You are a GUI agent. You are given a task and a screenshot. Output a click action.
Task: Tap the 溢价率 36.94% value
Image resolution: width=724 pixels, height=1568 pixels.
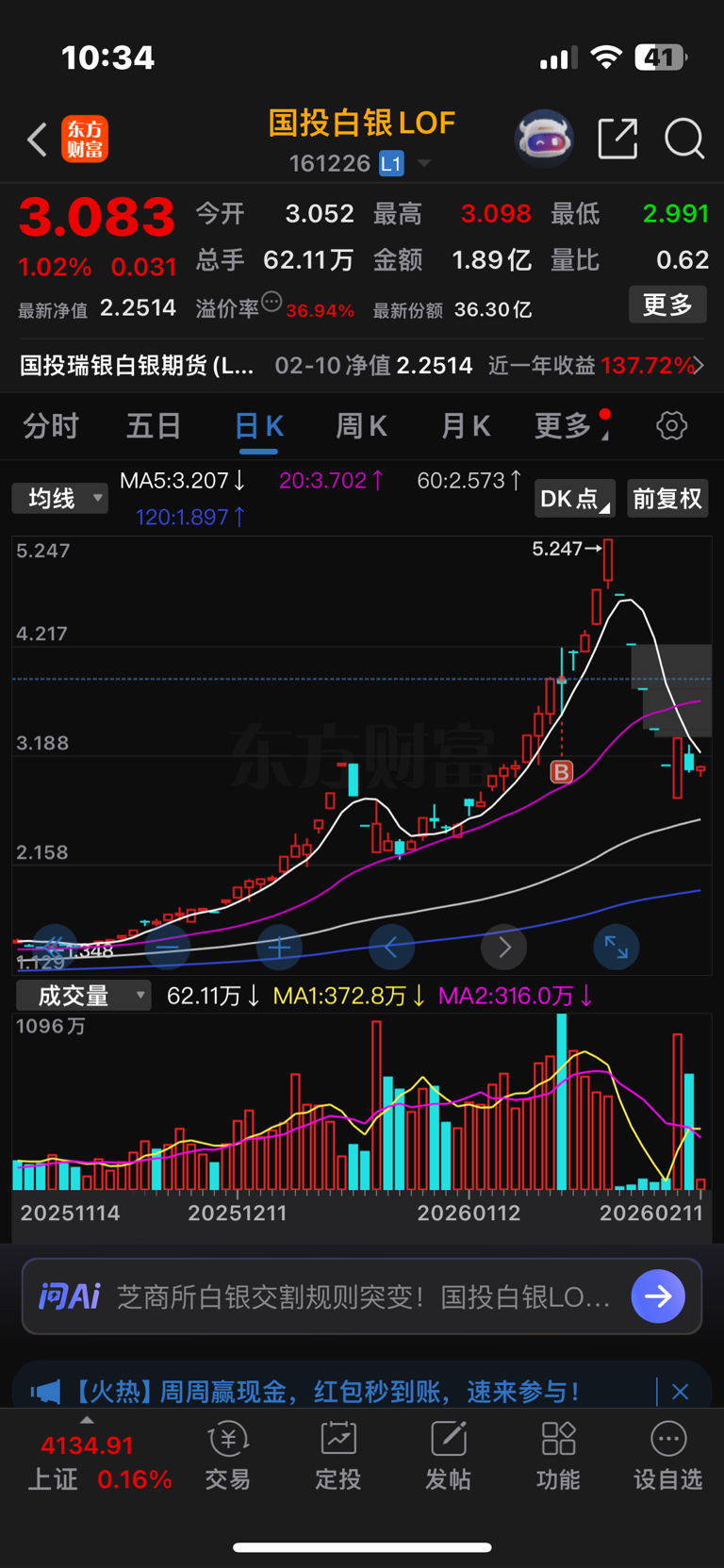321,310
